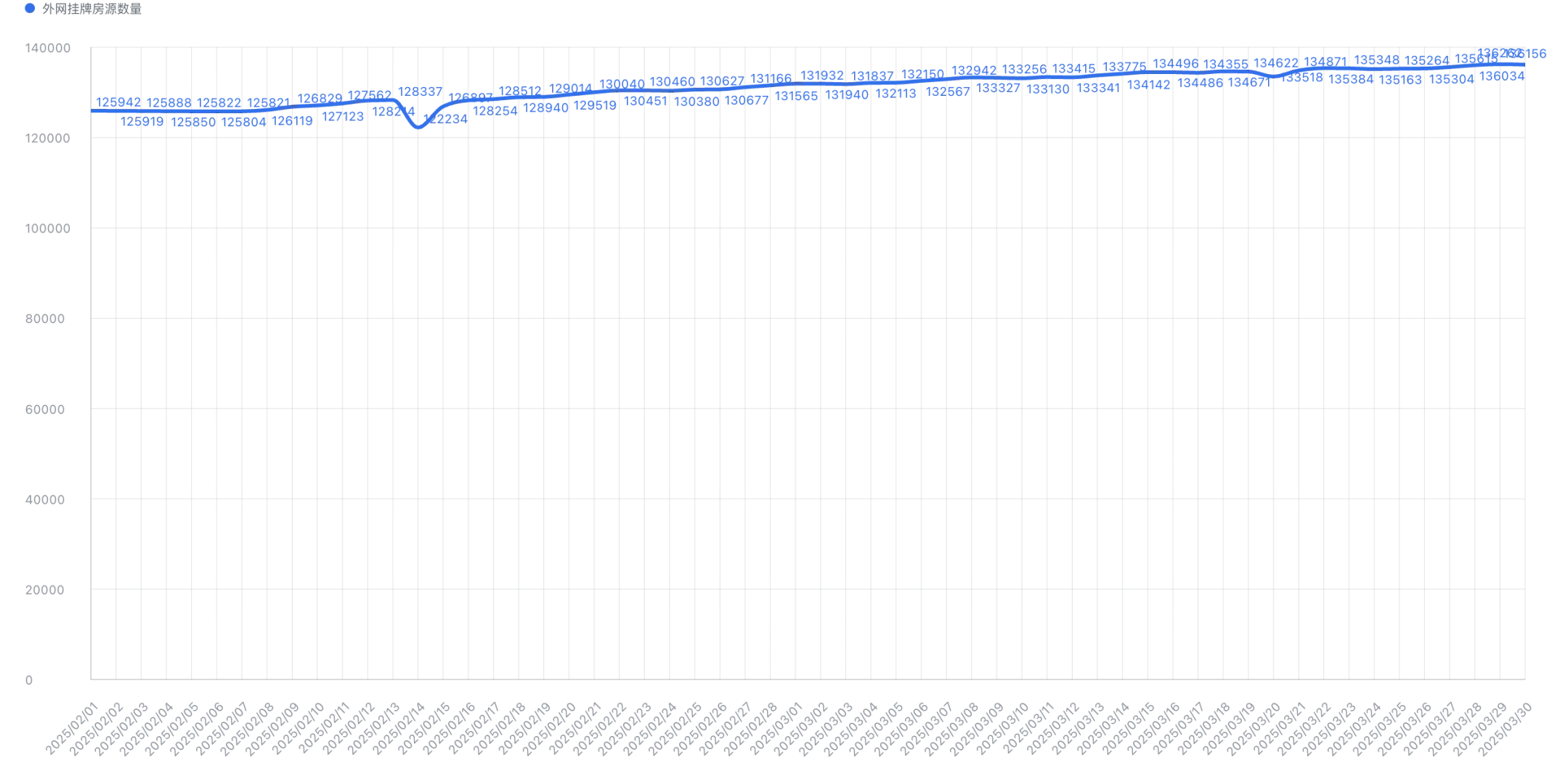Select the 131340 data label

[x=846, y=95]
